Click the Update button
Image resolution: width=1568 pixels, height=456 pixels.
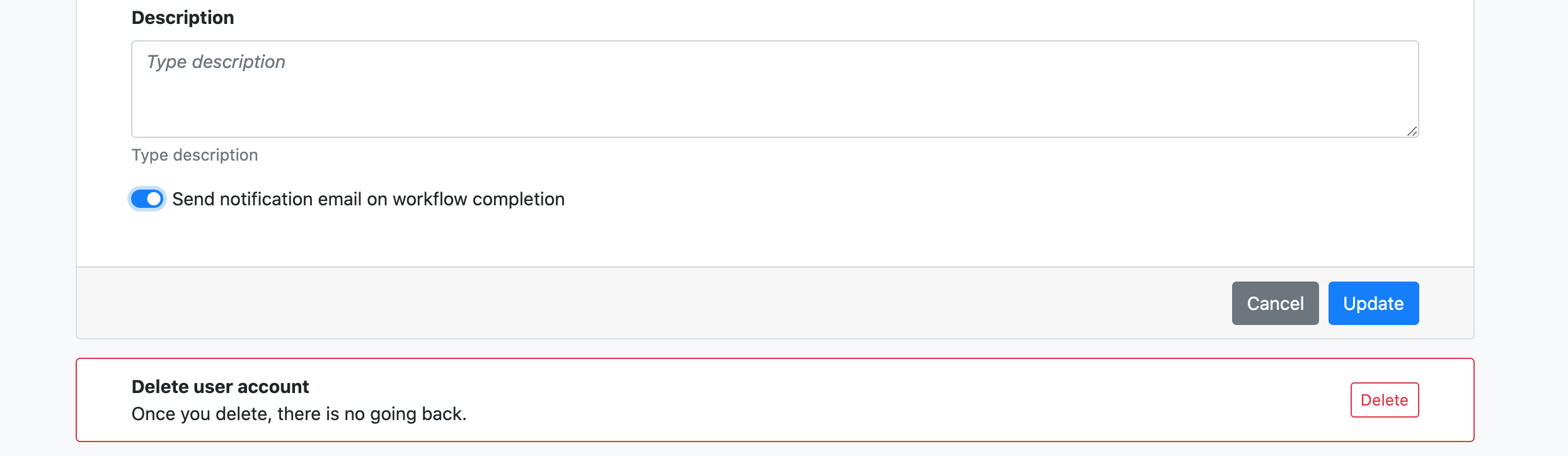(x=1373, y=304)
